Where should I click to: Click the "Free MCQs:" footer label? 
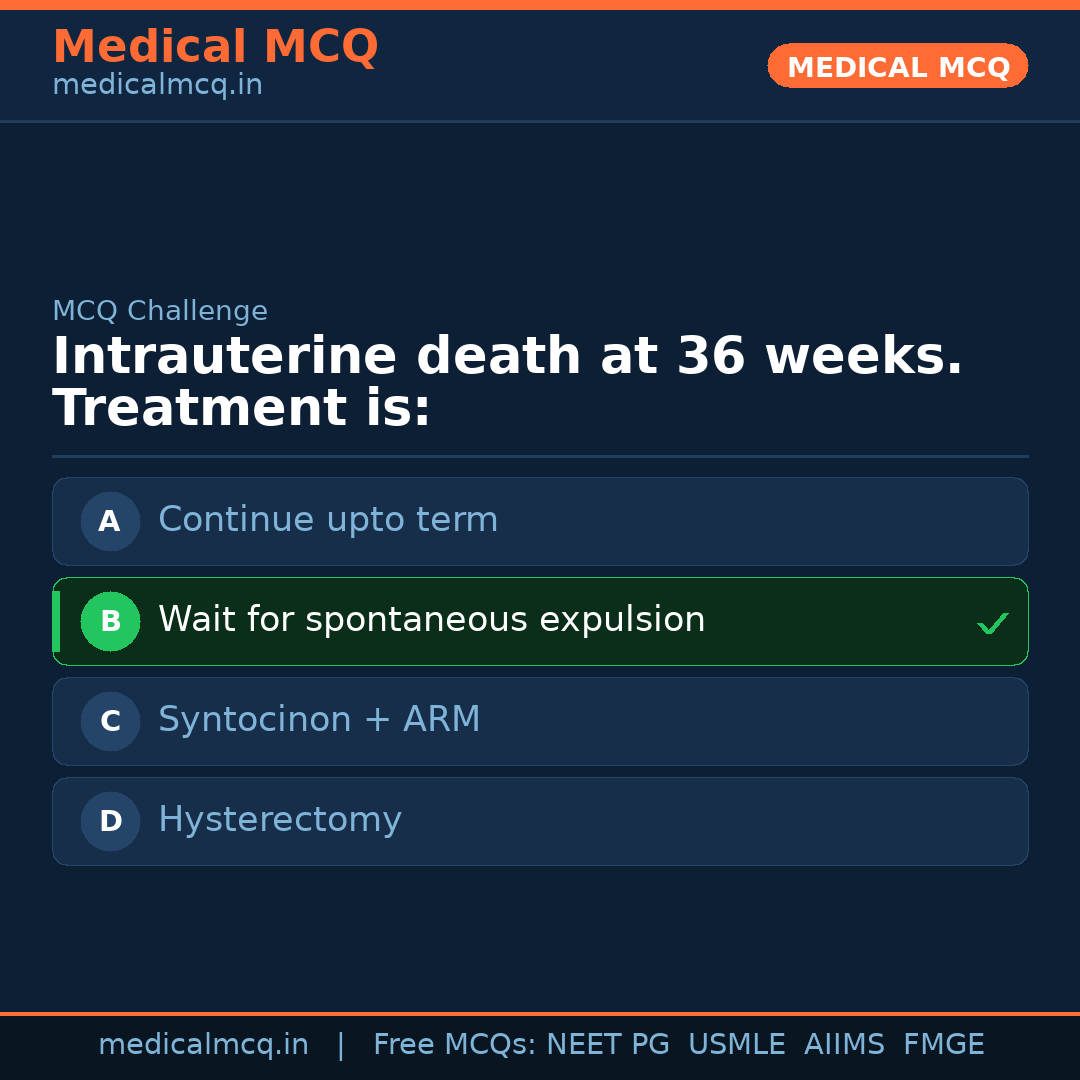point(455,1045)
